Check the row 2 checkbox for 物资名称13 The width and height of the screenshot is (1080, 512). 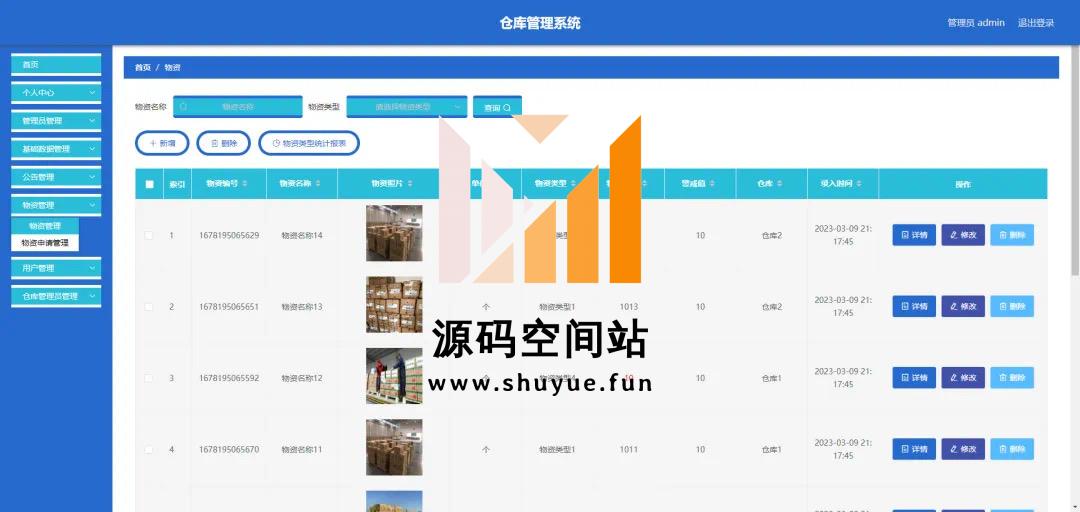tap(149, 307)
